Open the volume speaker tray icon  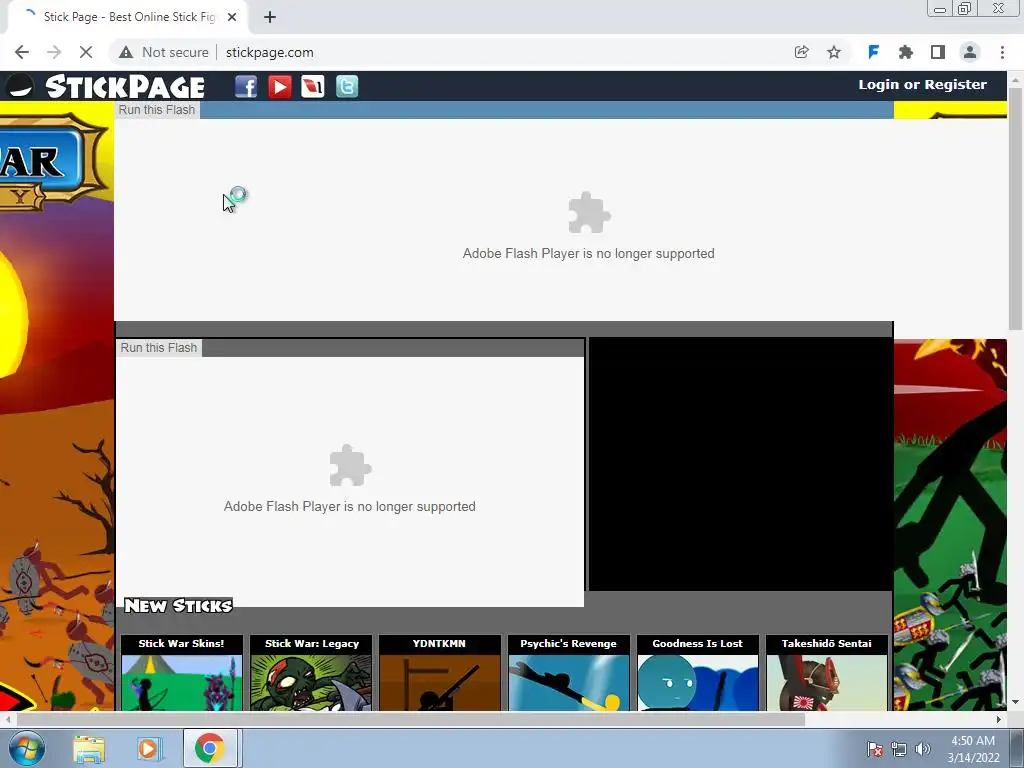point(922,749)
